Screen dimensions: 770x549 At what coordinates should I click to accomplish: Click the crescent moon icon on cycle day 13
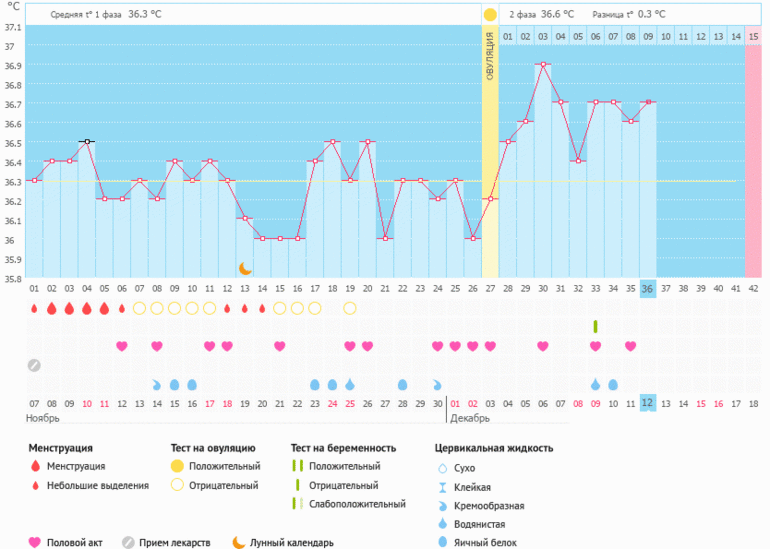click(x=245, y=268)
